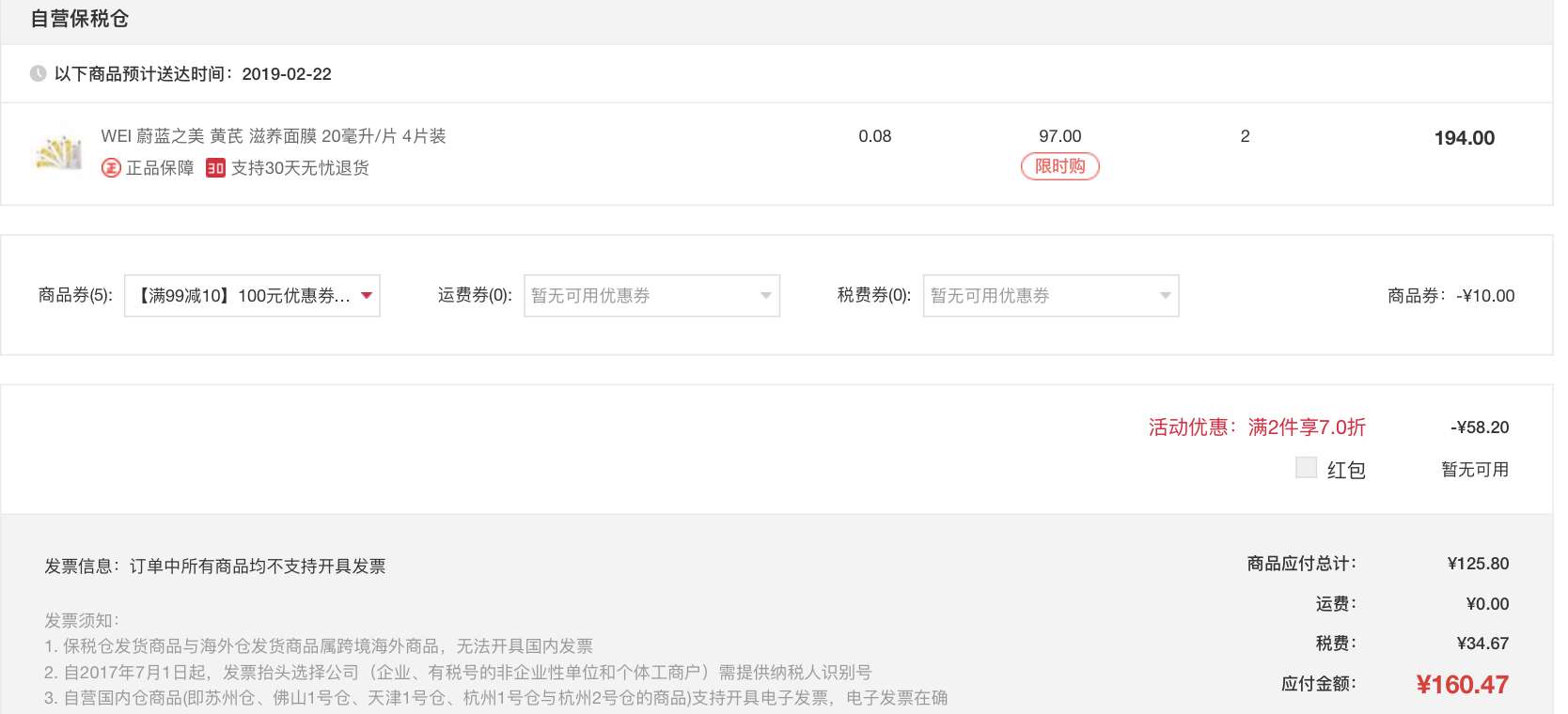The image size is (1568, 714).
Task: Click the 发票信息 invoice notice line
Action: [x=215, y=566]
